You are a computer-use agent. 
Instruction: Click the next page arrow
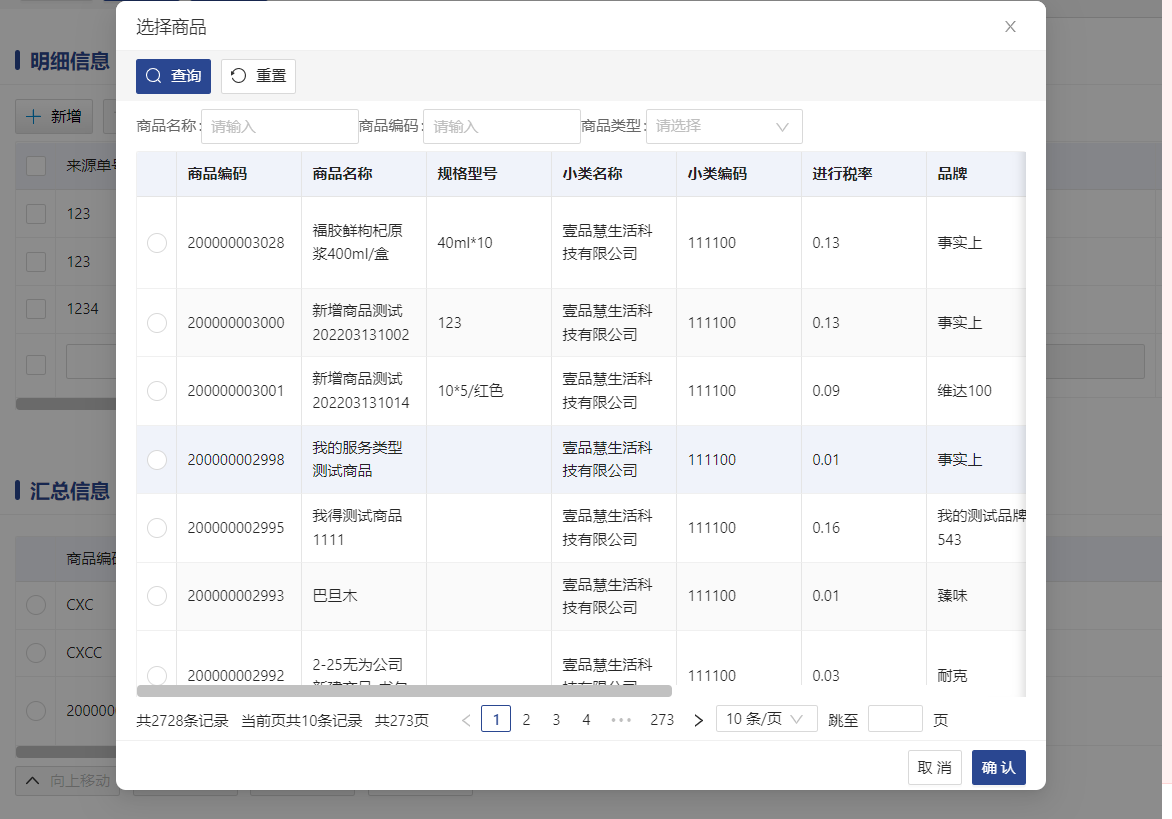click(x=698, y=720)
